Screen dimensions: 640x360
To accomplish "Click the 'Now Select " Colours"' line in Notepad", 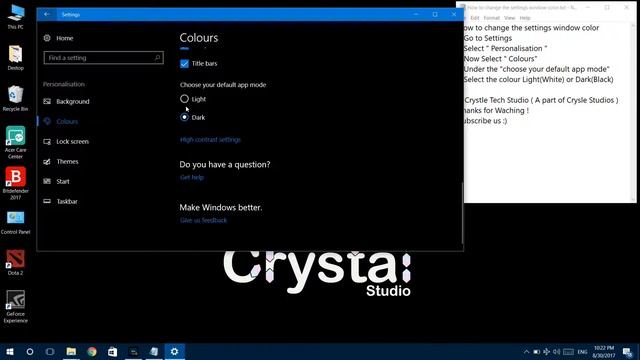I will pos(500,59).
